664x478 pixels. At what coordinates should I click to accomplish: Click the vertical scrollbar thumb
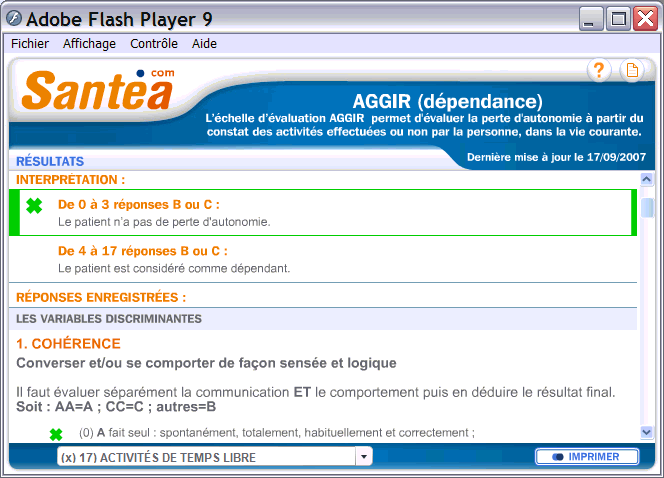(647, 208)
